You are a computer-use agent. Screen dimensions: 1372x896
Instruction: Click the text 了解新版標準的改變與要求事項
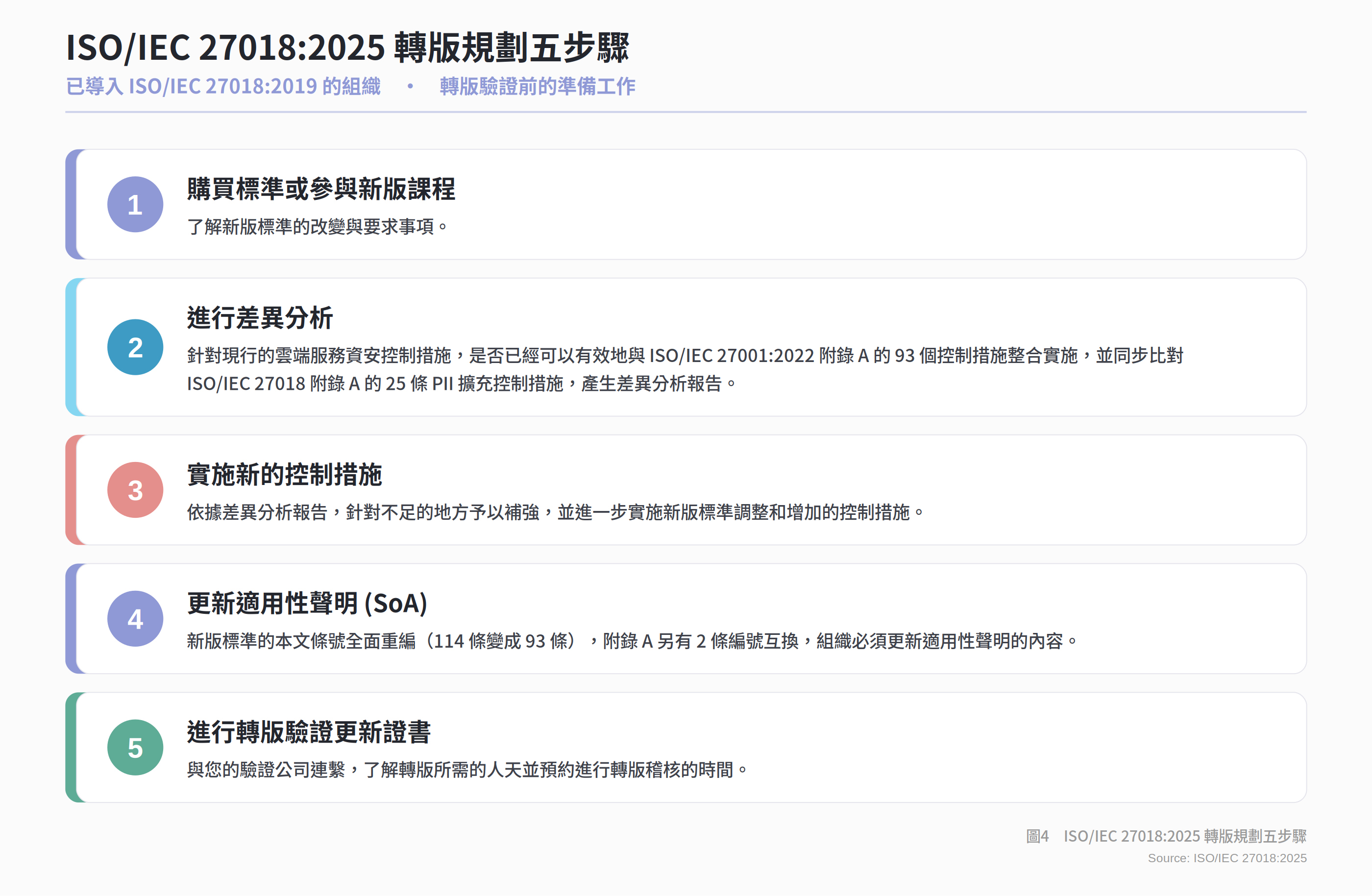tap(317, 226)
